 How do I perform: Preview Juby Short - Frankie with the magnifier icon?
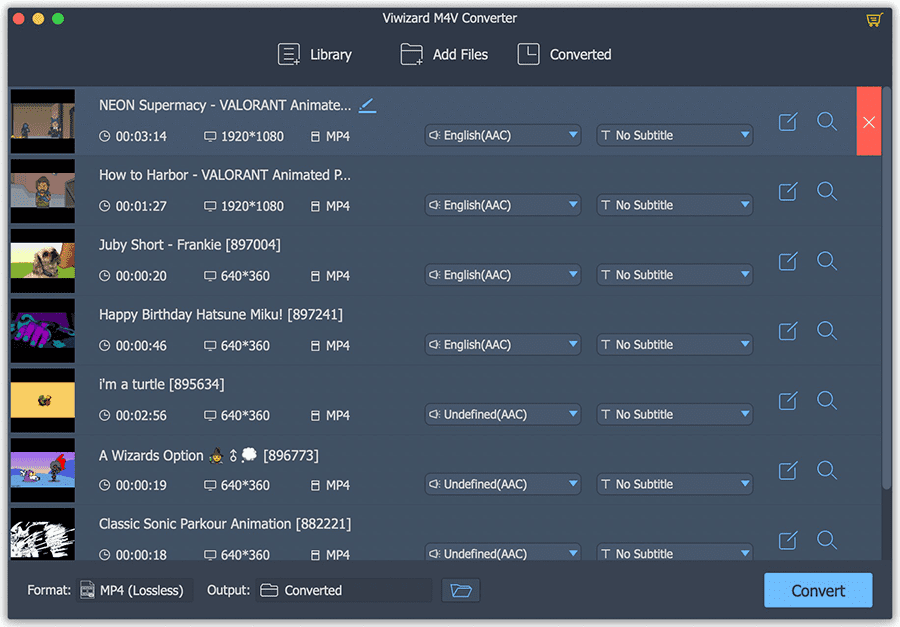pyautogui.click(x=827, y=261)
